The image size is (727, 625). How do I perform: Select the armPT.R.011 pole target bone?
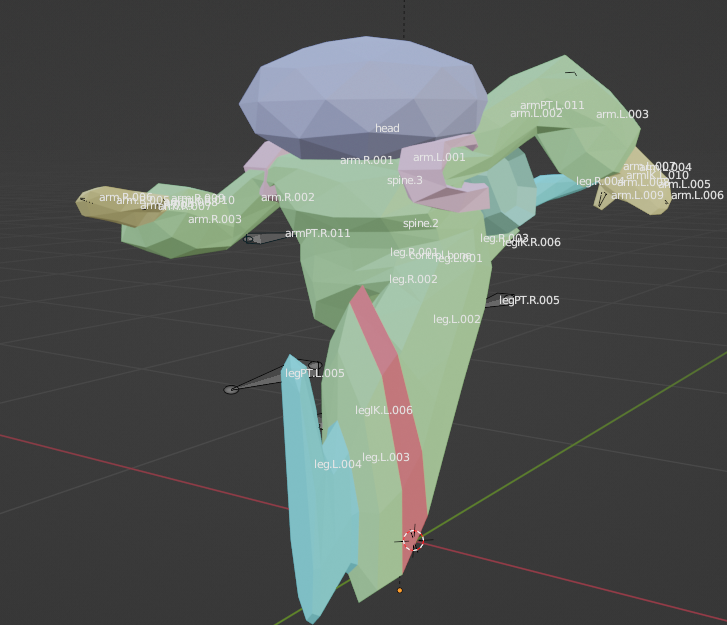tap(266, 238)
